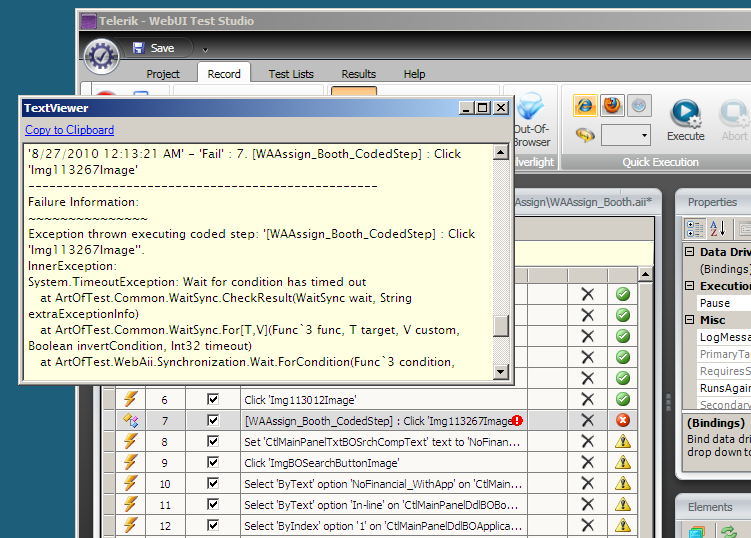The width and height of the screenshot is (751, 538).
Task: Select the Pause property row
Action: [724, 303]
